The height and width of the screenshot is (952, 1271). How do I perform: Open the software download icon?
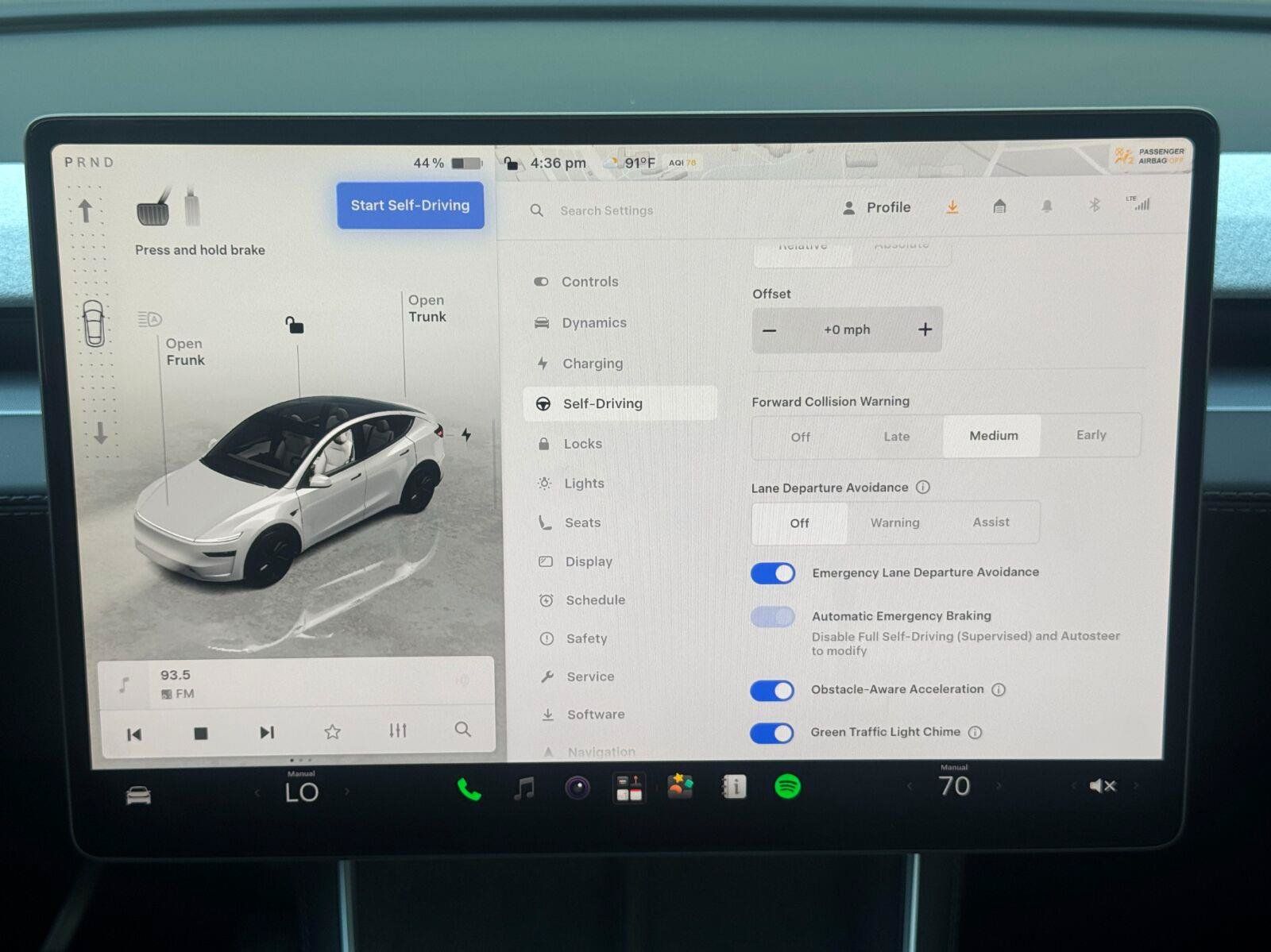coord(952,207)
